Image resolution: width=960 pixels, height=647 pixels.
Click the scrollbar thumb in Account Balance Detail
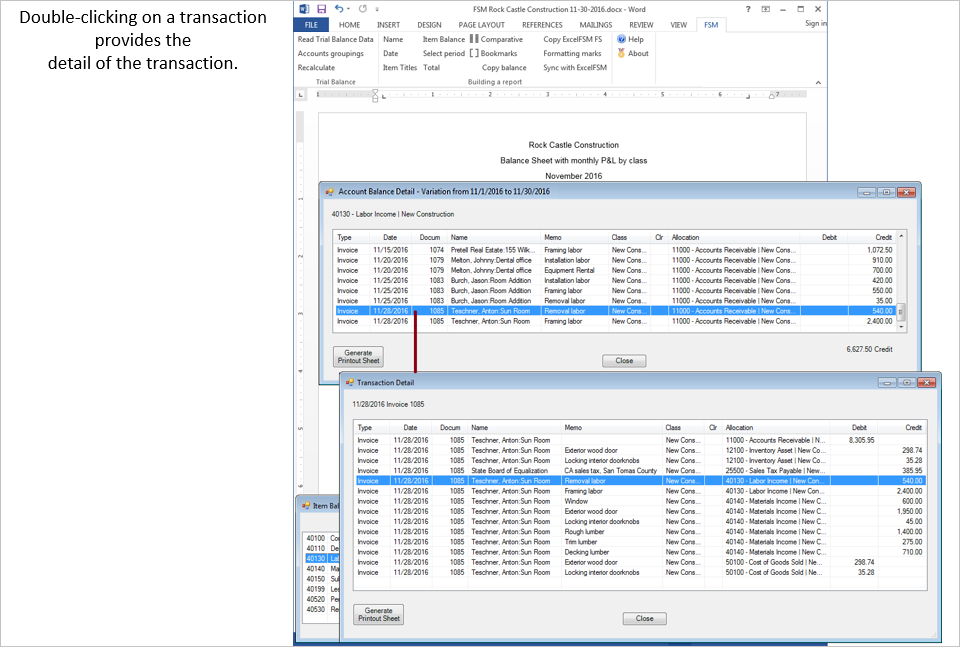point(901,312)
